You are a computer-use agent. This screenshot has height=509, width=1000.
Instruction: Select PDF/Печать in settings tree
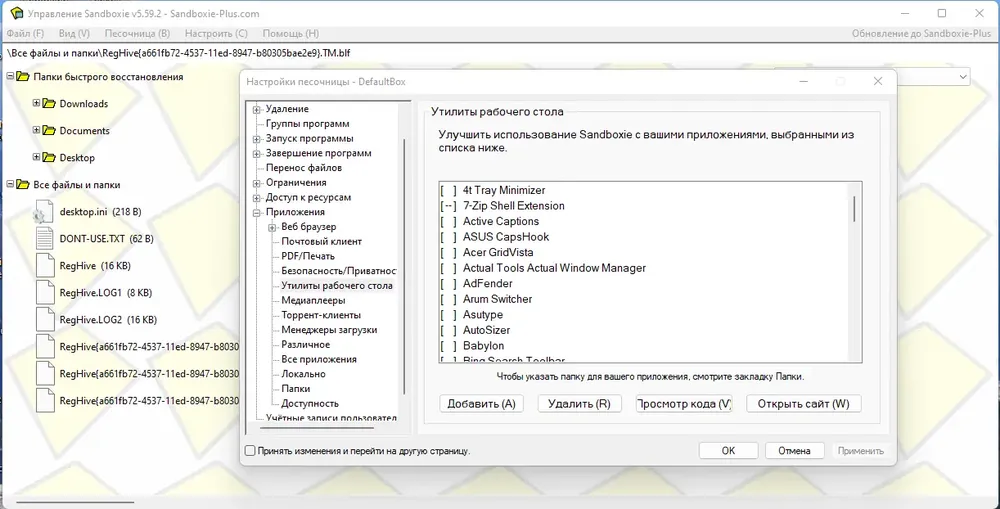coord(308,256)
